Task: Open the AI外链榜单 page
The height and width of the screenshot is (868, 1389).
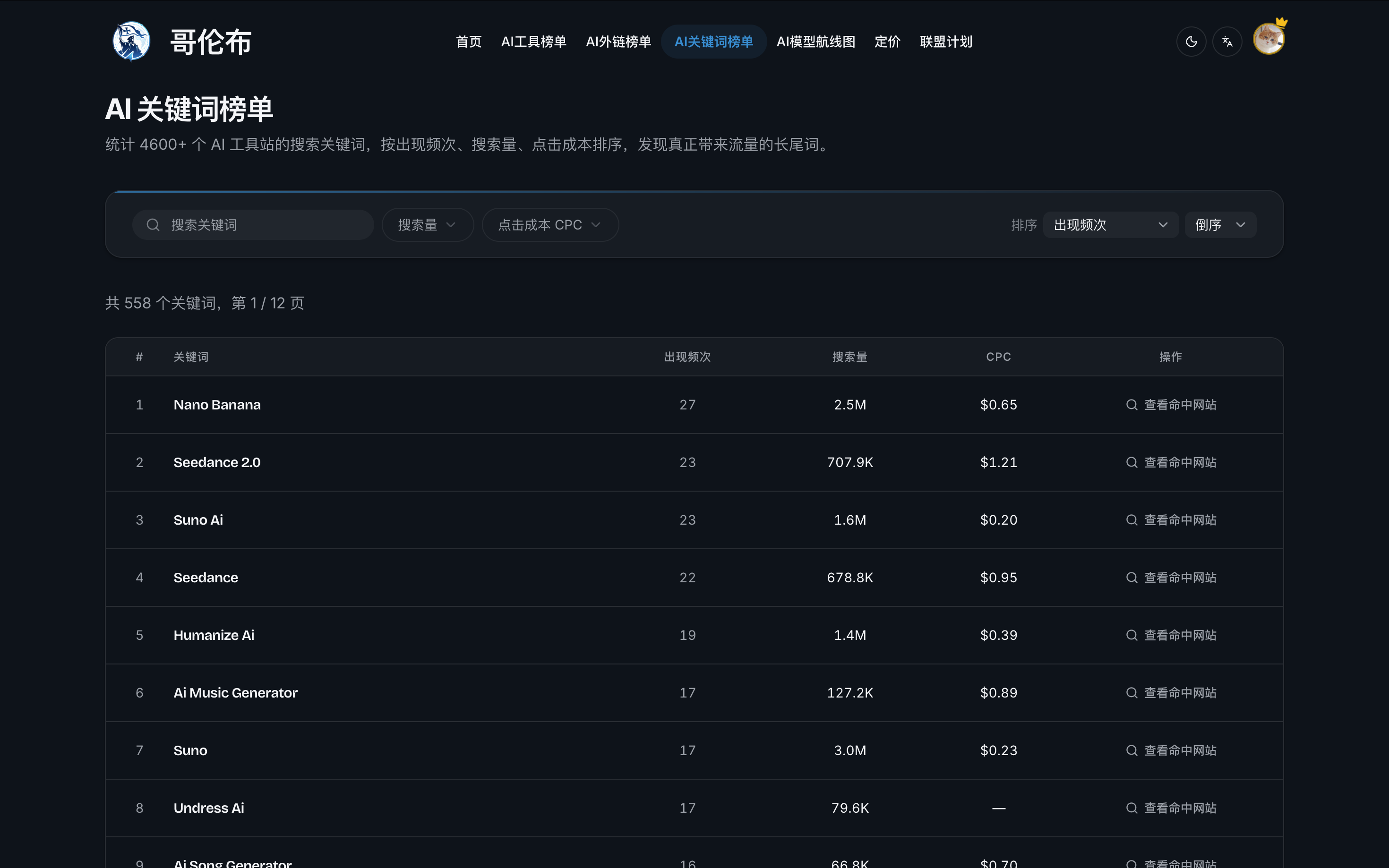Action: point(618,42)
